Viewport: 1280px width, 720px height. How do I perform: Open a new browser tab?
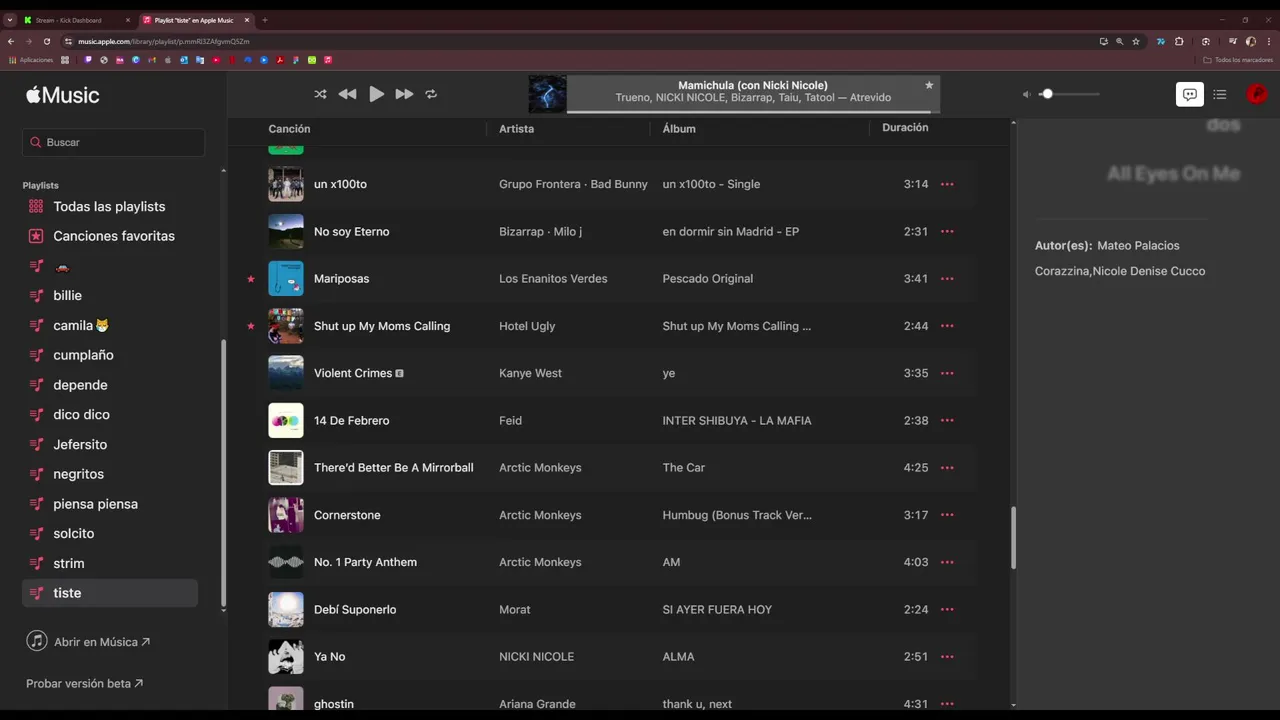265,20
